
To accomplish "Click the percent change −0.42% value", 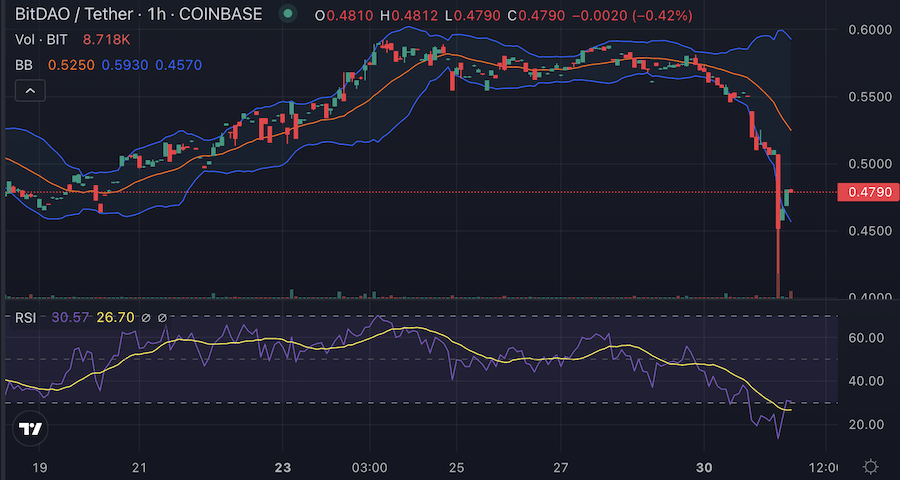I will pyautogui.click(x=662, y=15).
